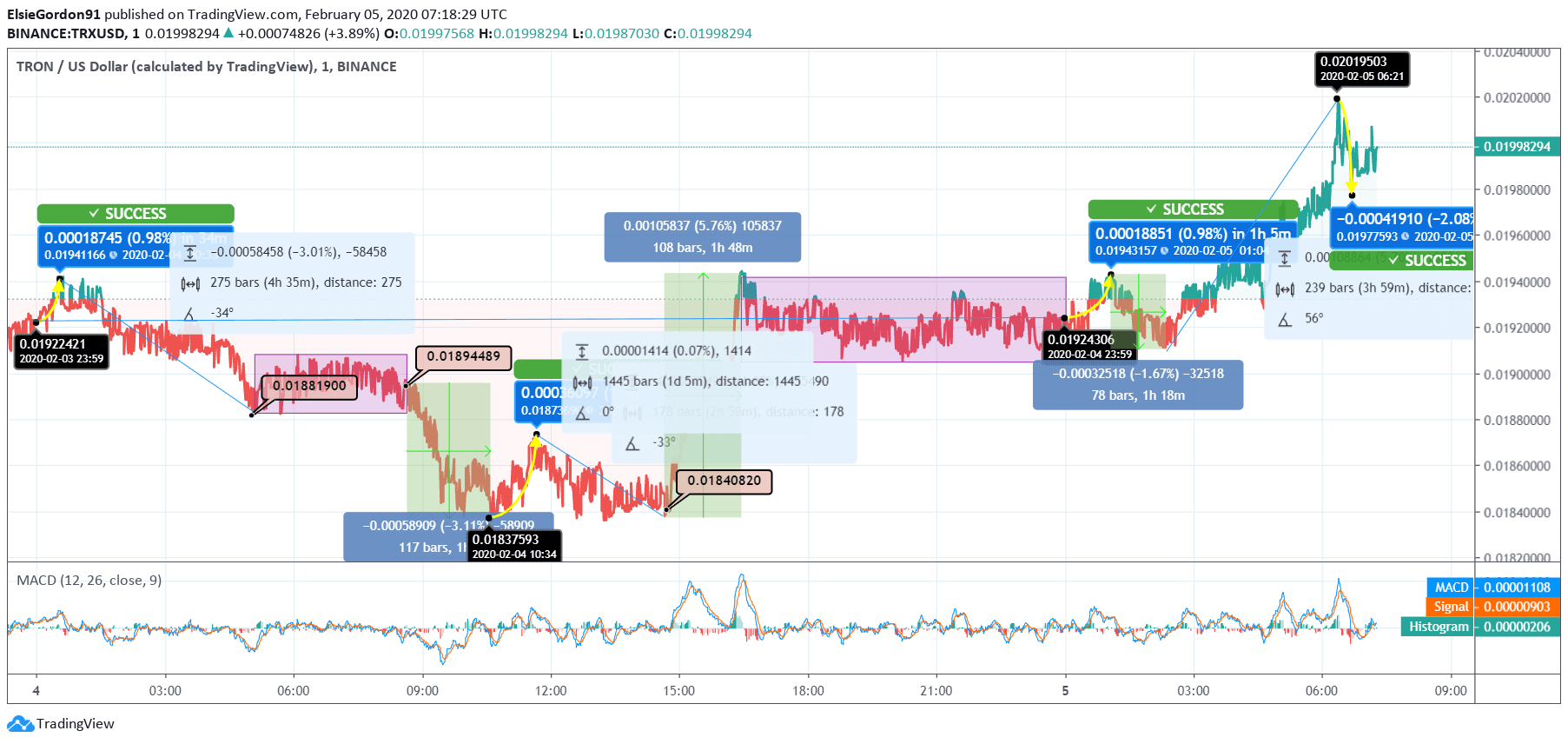Click the price-range icon next to 0.00001414 (0.07%)
This screenshot has height=744, width=1568.
(x=582, y=351)
